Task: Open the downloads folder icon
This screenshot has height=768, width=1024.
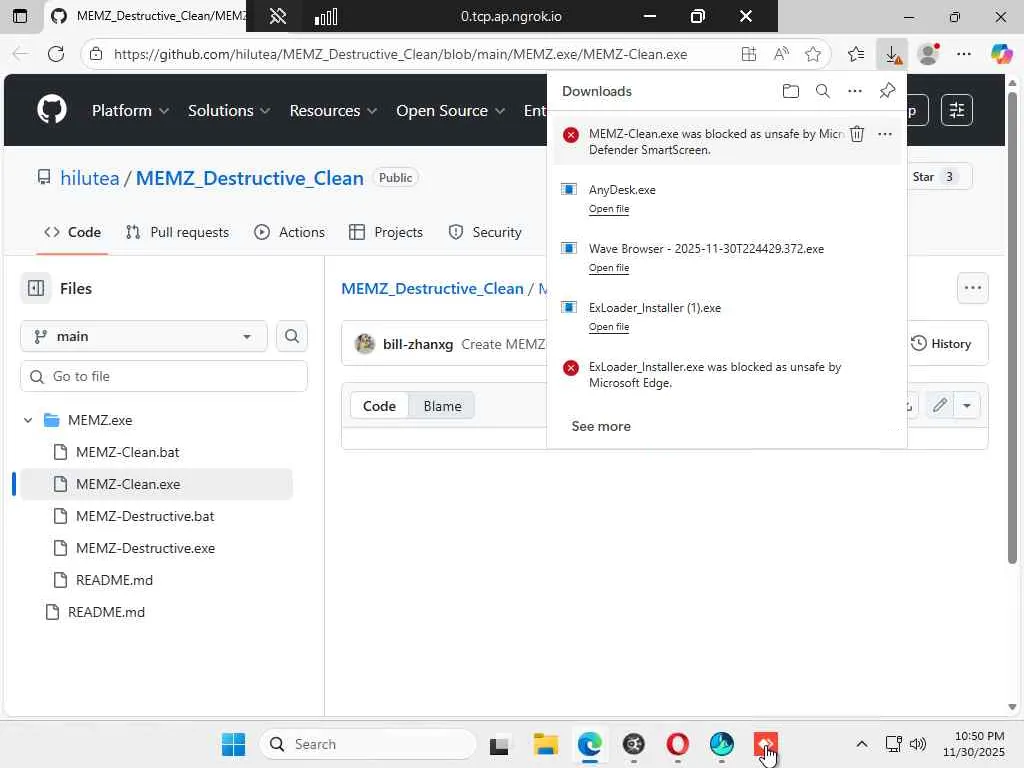Action: click(790, 91)
